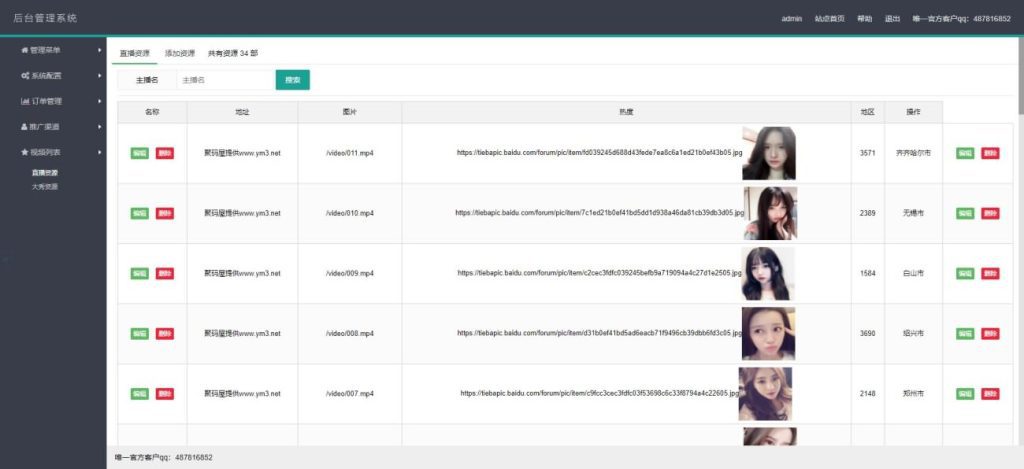This screenshot has width=1024, height=469.
Task: Click the vertical scrollbar on the right edge
Action: (x=1020, y=80)
